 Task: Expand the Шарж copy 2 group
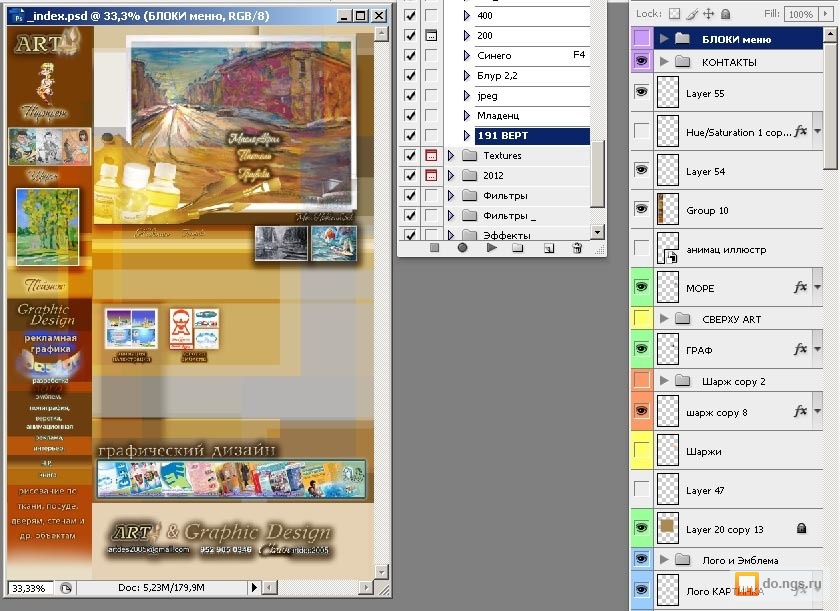tap(664, 381)
